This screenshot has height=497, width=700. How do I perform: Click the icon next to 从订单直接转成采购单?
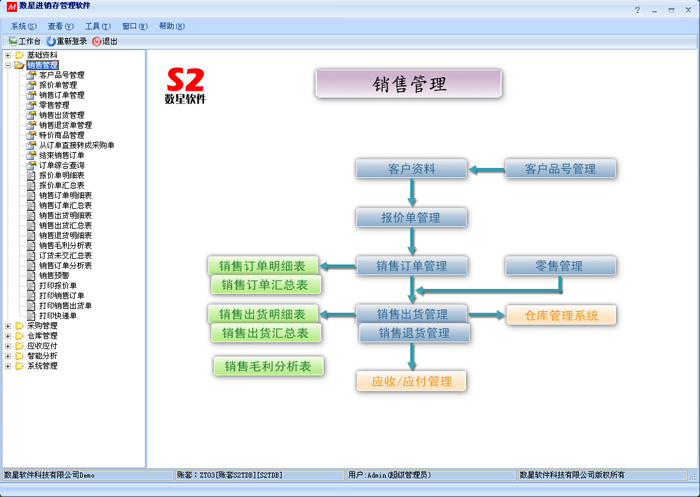coord(31,145)
